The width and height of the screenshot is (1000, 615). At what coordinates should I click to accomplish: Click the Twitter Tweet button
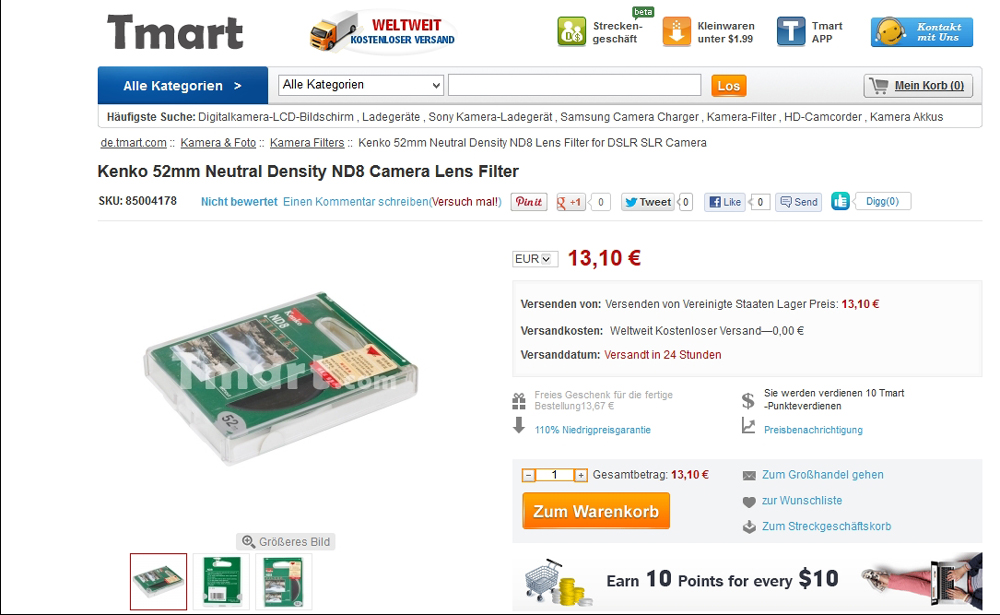point(647,202)
